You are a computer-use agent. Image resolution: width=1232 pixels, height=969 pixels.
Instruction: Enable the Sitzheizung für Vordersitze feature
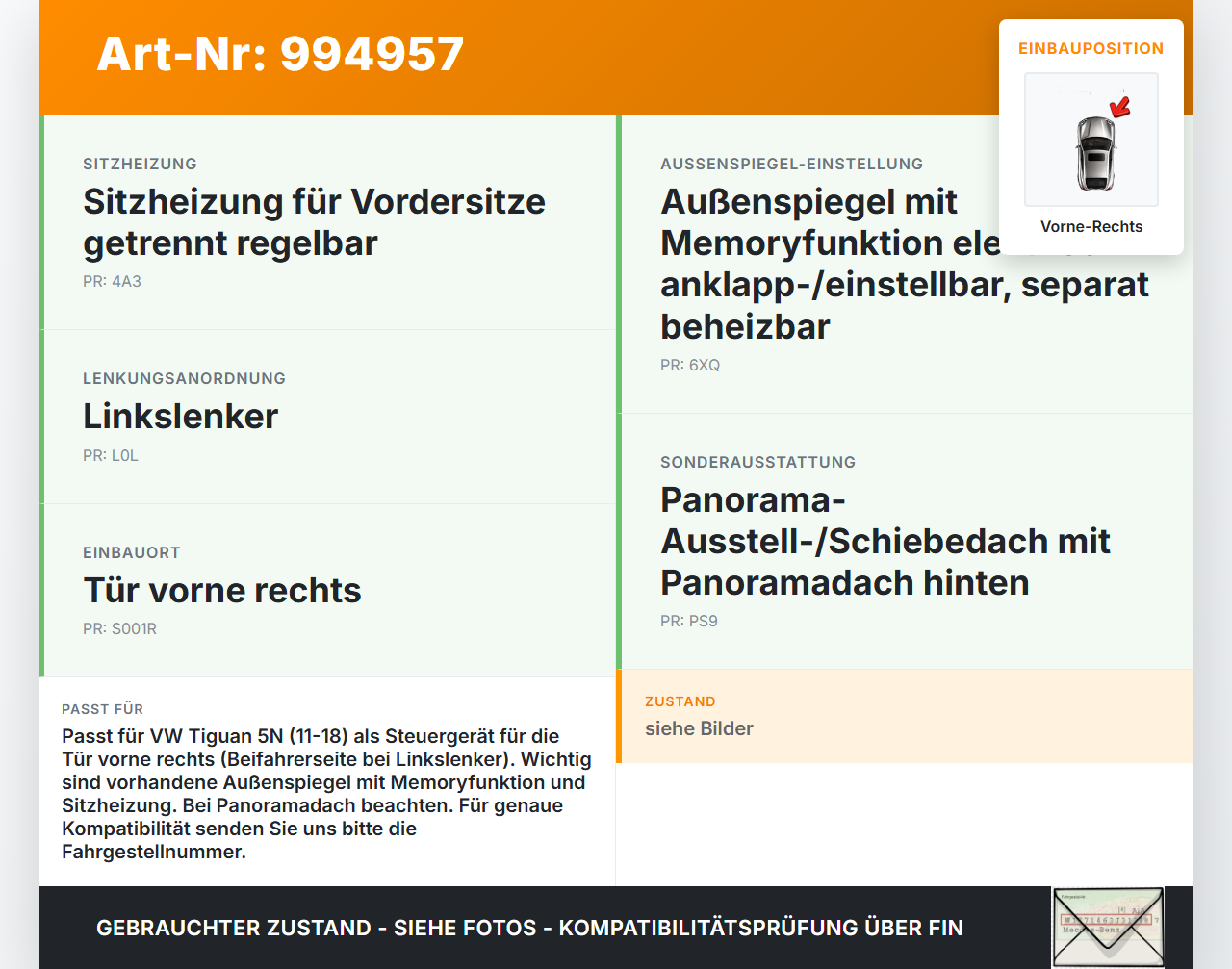[315, 222]
